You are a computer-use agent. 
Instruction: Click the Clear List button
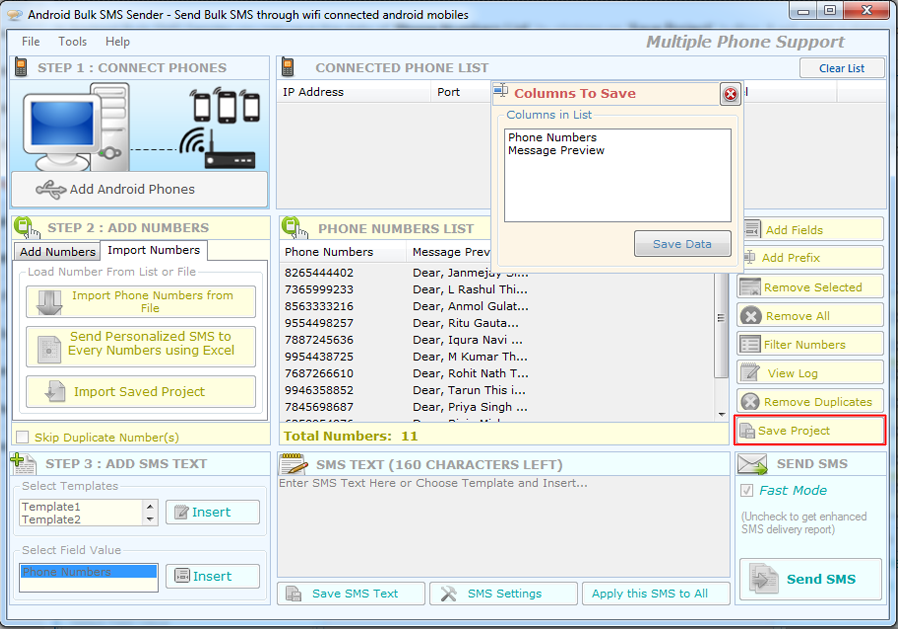(x=841, y=68)
